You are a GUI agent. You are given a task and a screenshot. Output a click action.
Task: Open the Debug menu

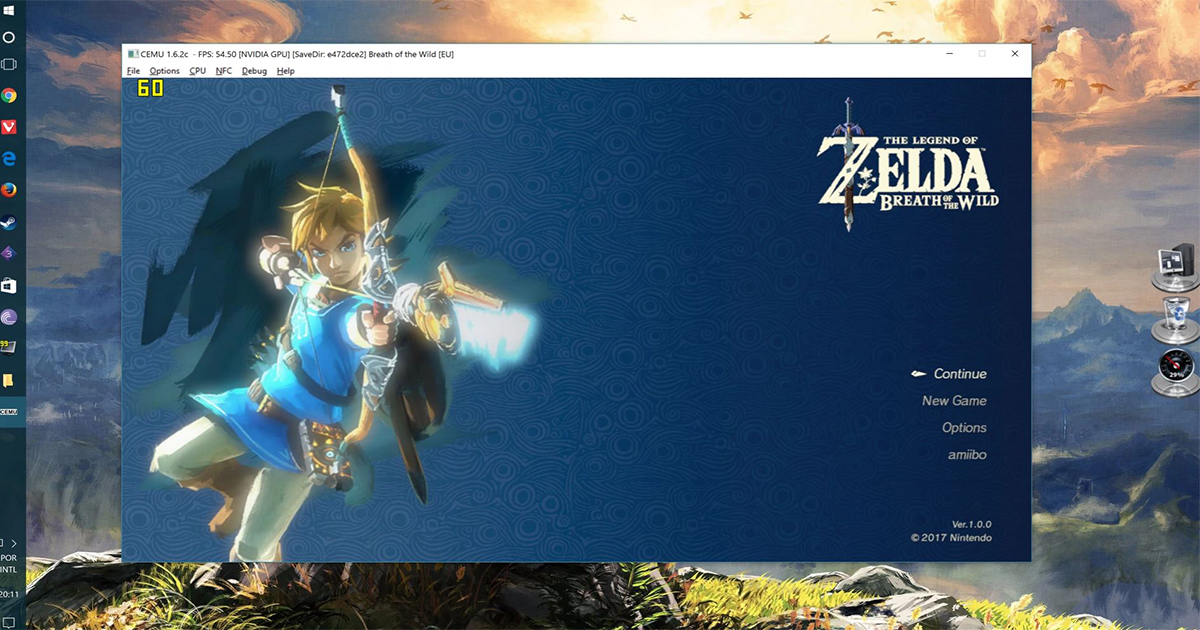point(254,71)
